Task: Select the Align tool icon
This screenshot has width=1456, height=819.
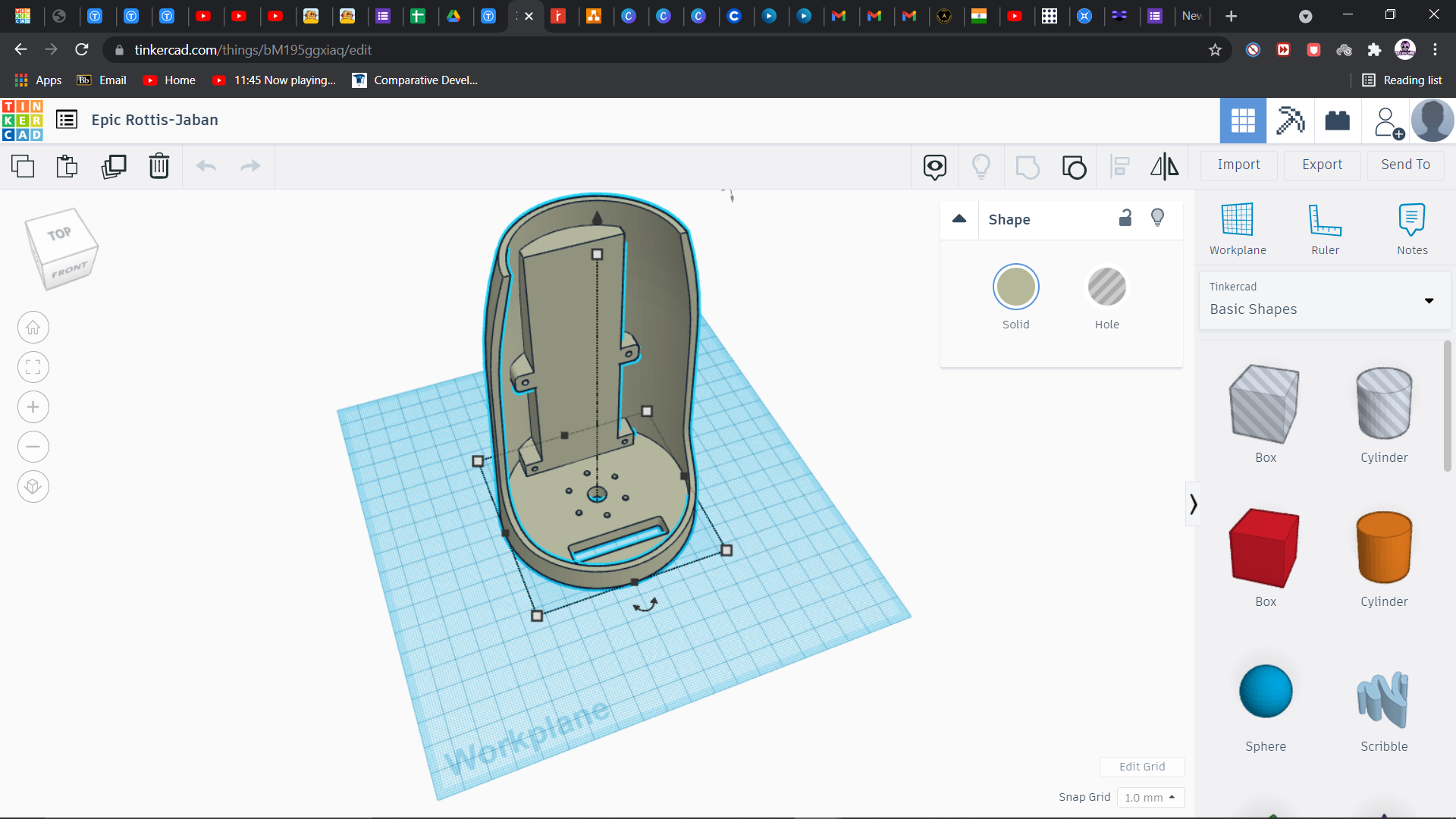Action: point(1120,166)
